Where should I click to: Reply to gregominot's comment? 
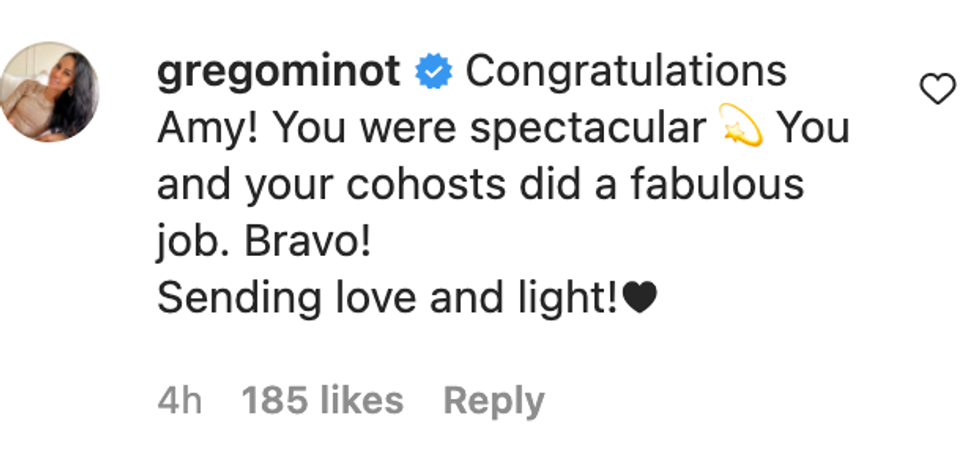[494, 401]
